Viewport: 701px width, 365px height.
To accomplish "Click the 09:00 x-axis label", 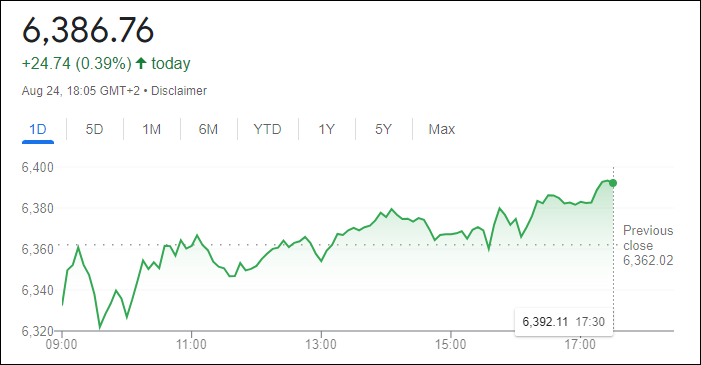I will [x=61, y=345].
